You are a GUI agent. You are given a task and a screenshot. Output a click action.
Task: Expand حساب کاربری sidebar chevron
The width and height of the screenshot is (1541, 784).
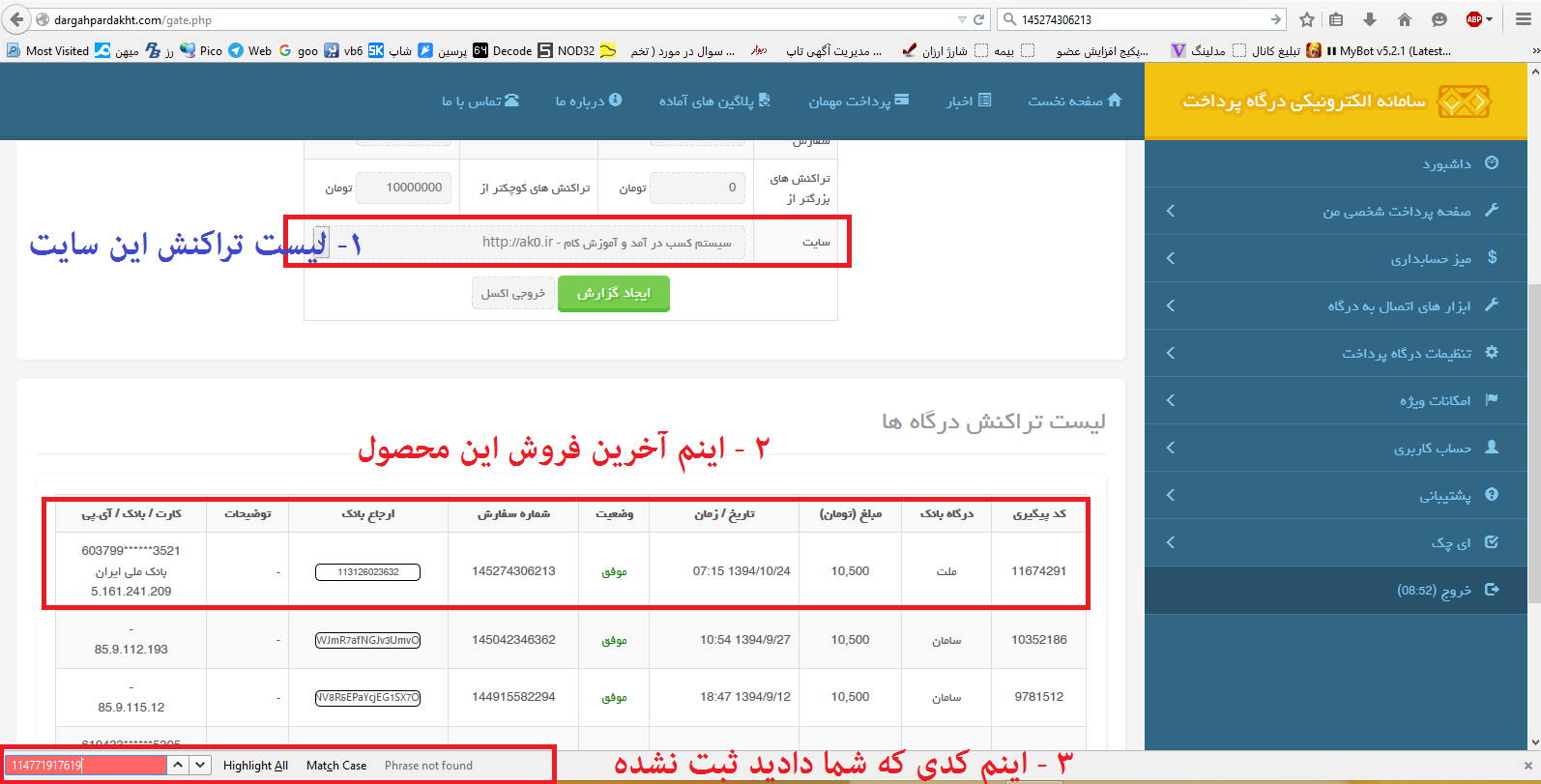coord(1171,447)
